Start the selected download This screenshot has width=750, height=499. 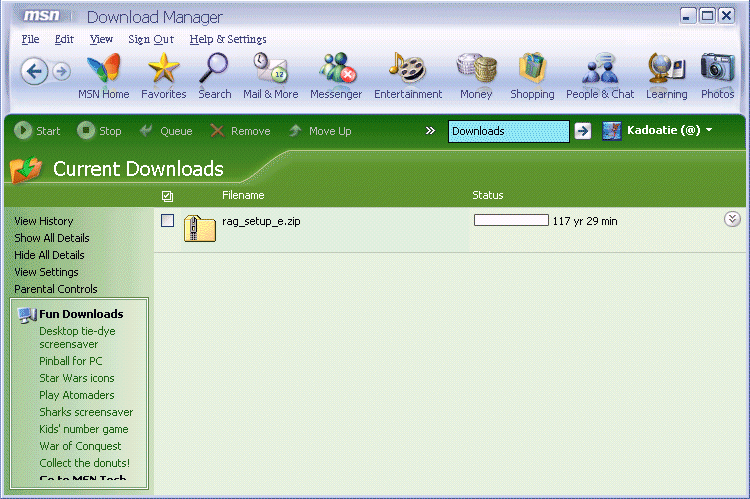(x=37, y=131)
